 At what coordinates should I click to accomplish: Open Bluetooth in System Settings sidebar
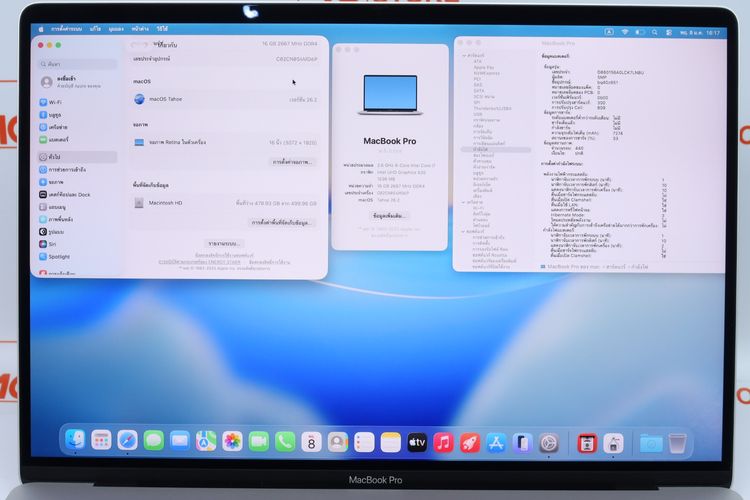click(77, 115)
